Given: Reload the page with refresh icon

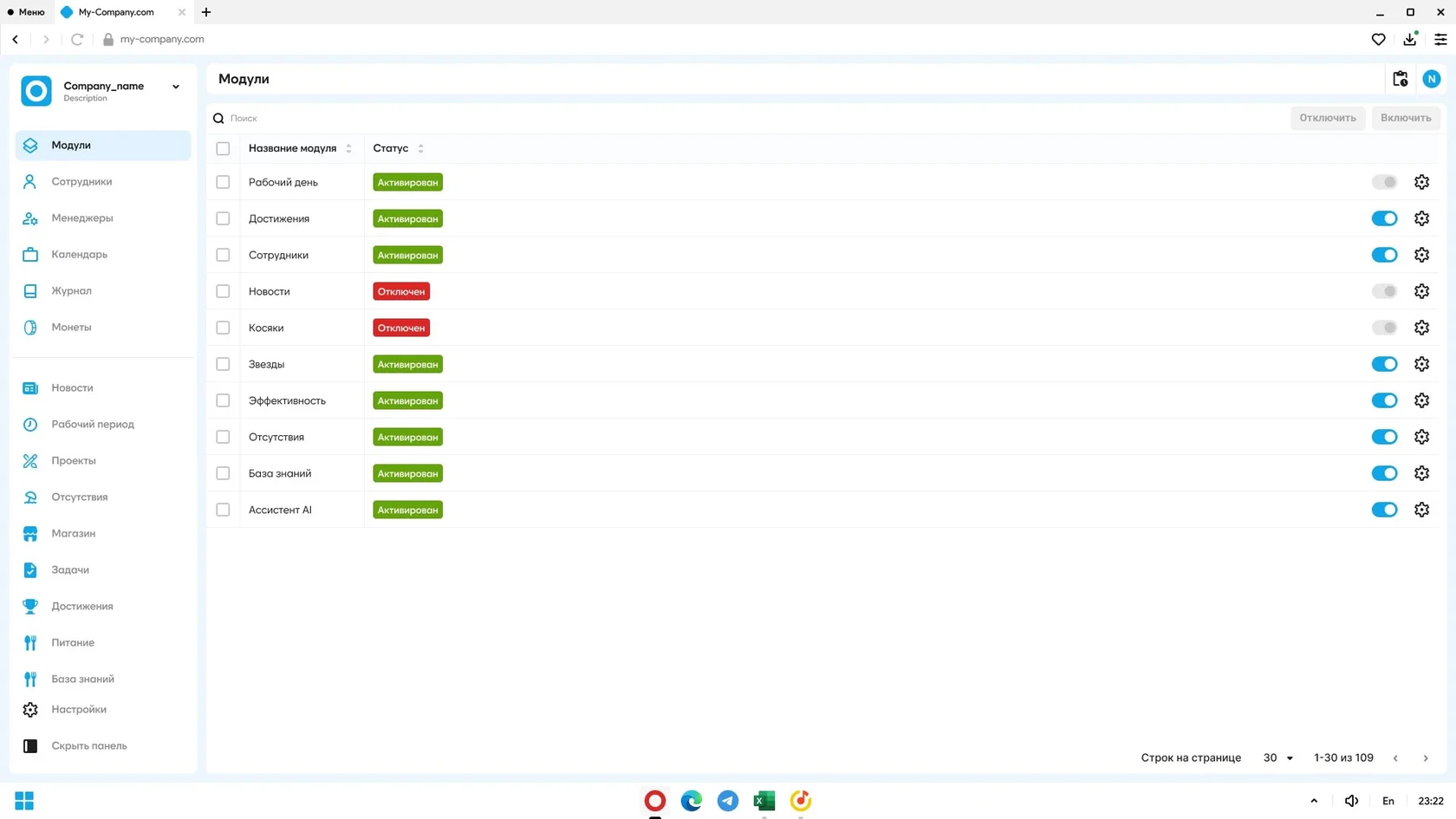Looking at the screenshot, I should click(77, 39).
